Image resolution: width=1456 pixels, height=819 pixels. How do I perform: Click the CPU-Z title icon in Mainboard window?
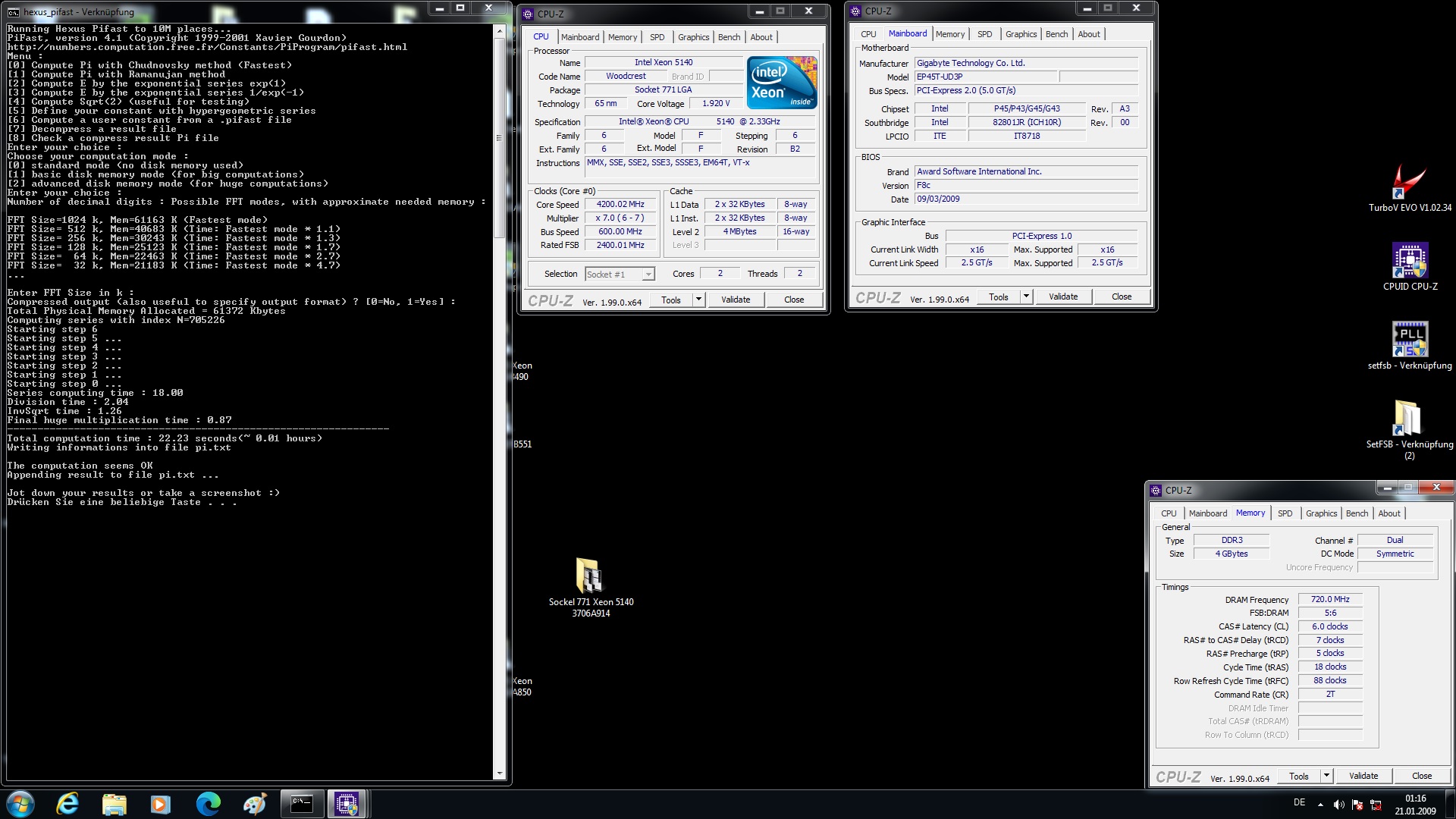coord(855,11)
